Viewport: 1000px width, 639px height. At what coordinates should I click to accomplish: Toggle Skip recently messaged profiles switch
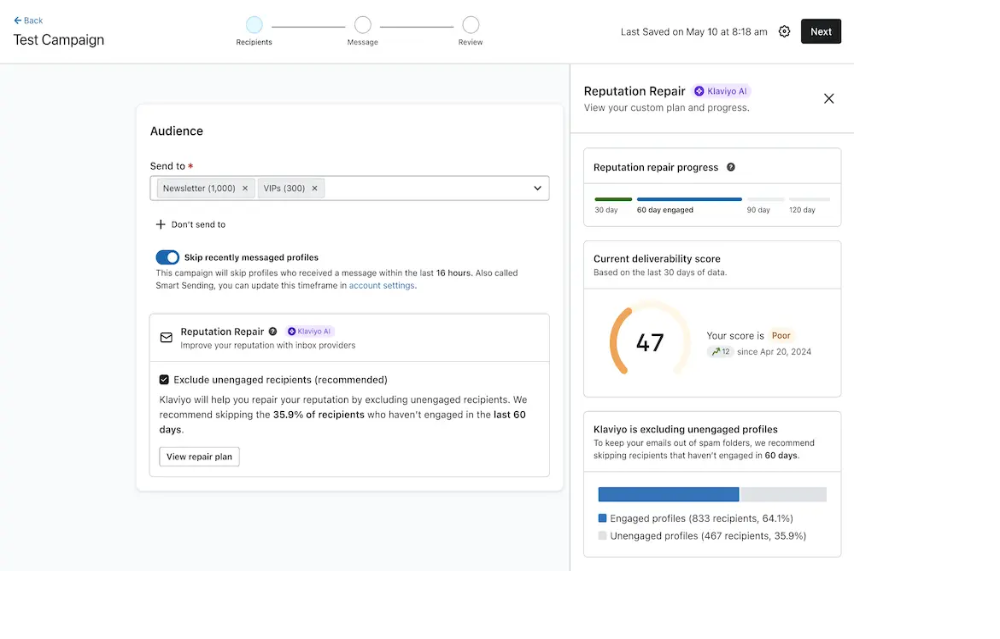pyautogui.click(x=167, y=257)
